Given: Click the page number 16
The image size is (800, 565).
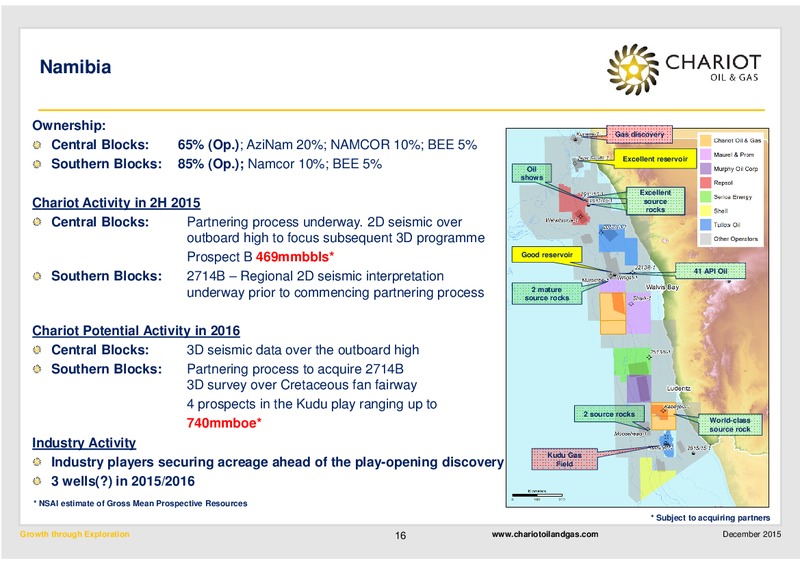Looking at the screenshot, I should [401, 535].
